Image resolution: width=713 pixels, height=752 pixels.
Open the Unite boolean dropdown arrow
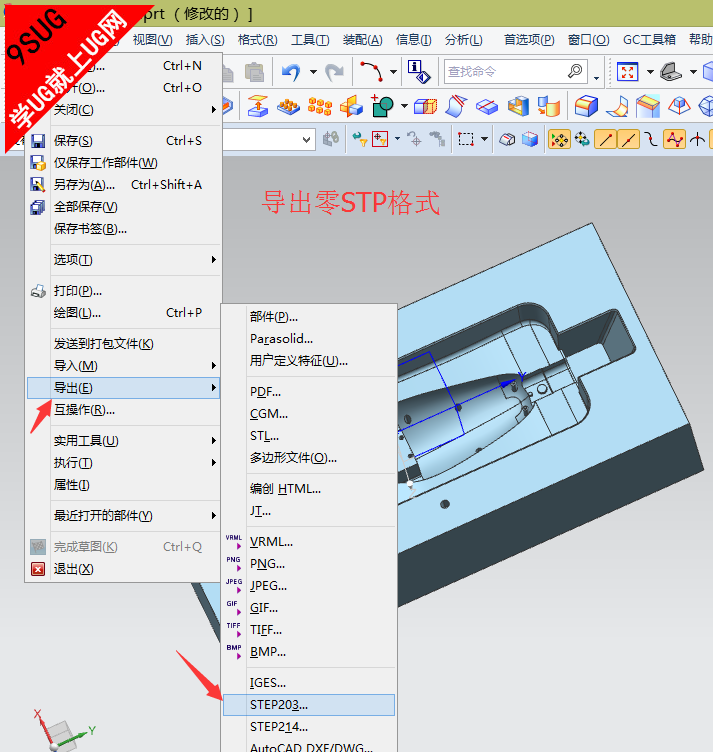click(404, 106)
